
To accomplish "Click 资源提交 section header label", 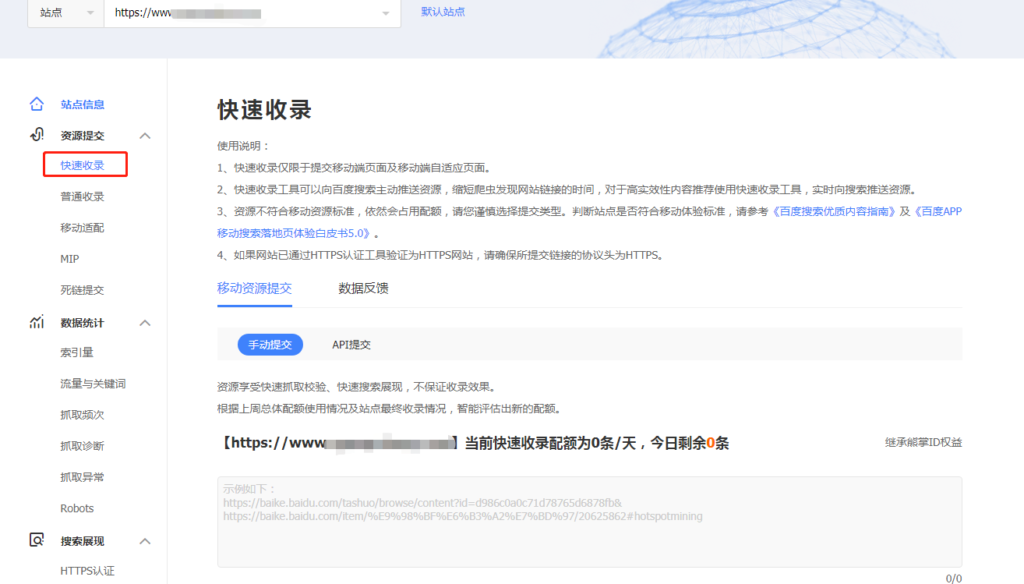I will click(82, 136).
